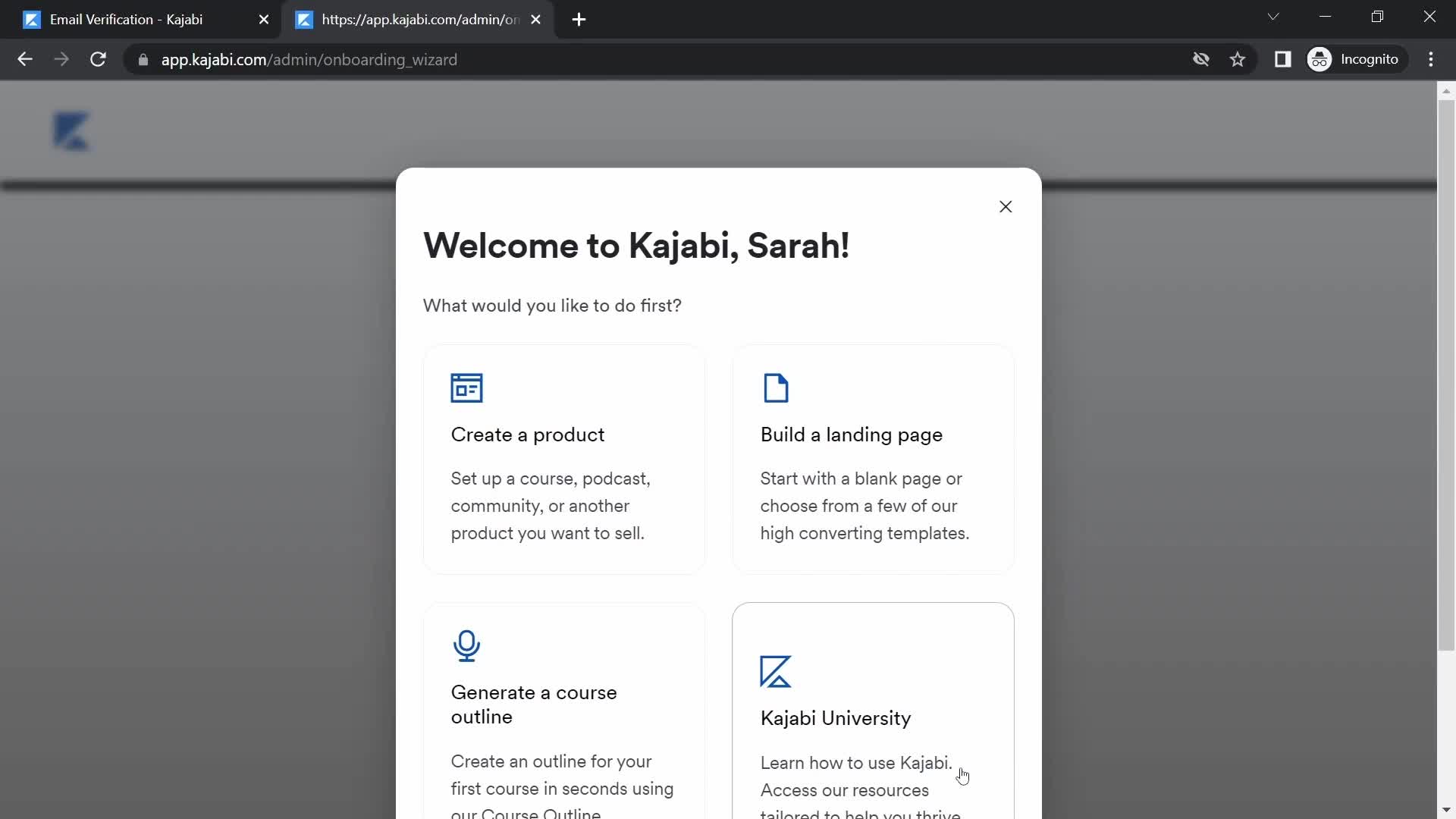Click text 'Start with a blank page or'
This screenshot has width=1456, height=819.
point(861,479)
